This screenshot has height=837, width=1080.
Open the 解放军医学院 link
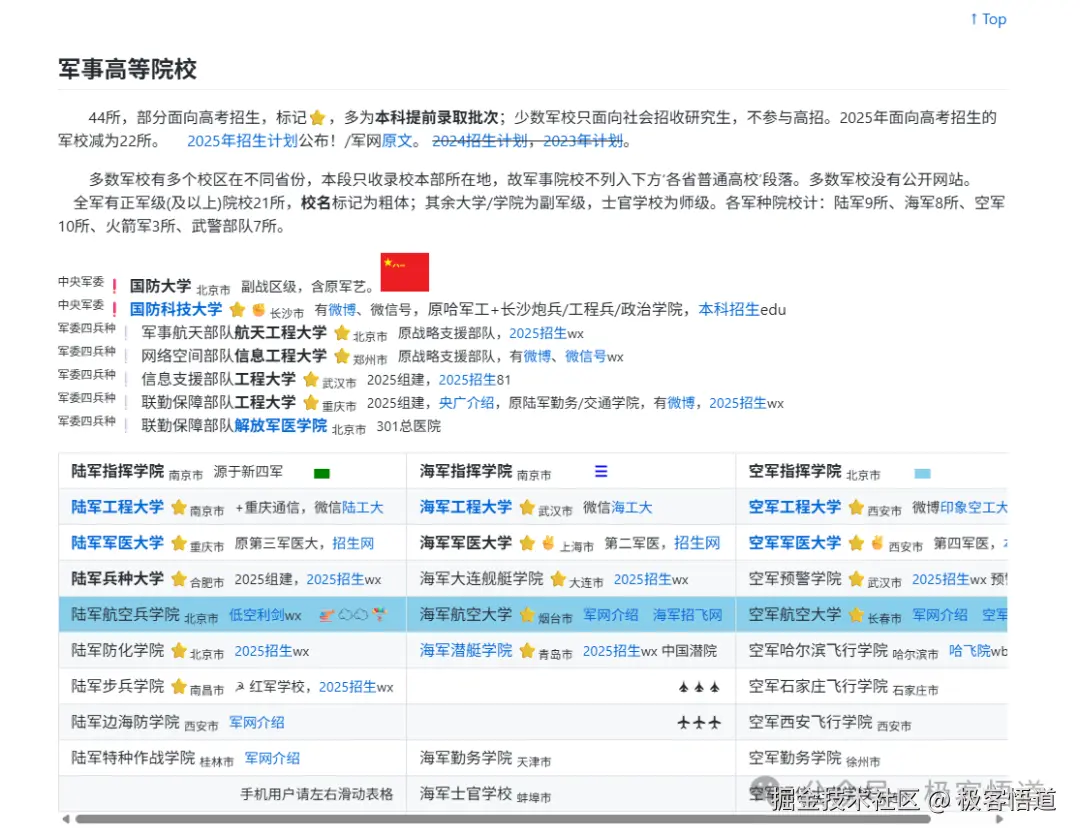click(x=280, y=426)
